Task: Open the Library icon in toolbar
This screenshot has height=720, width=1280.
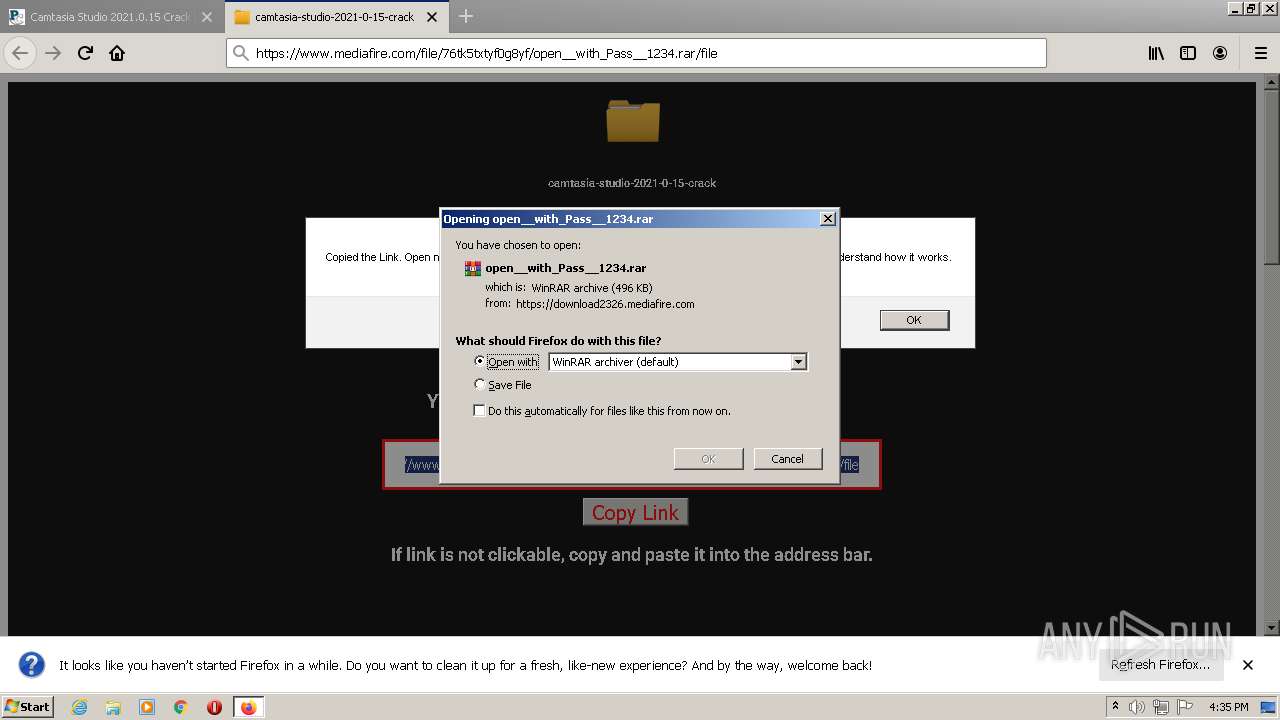Action: [1156, 53]
